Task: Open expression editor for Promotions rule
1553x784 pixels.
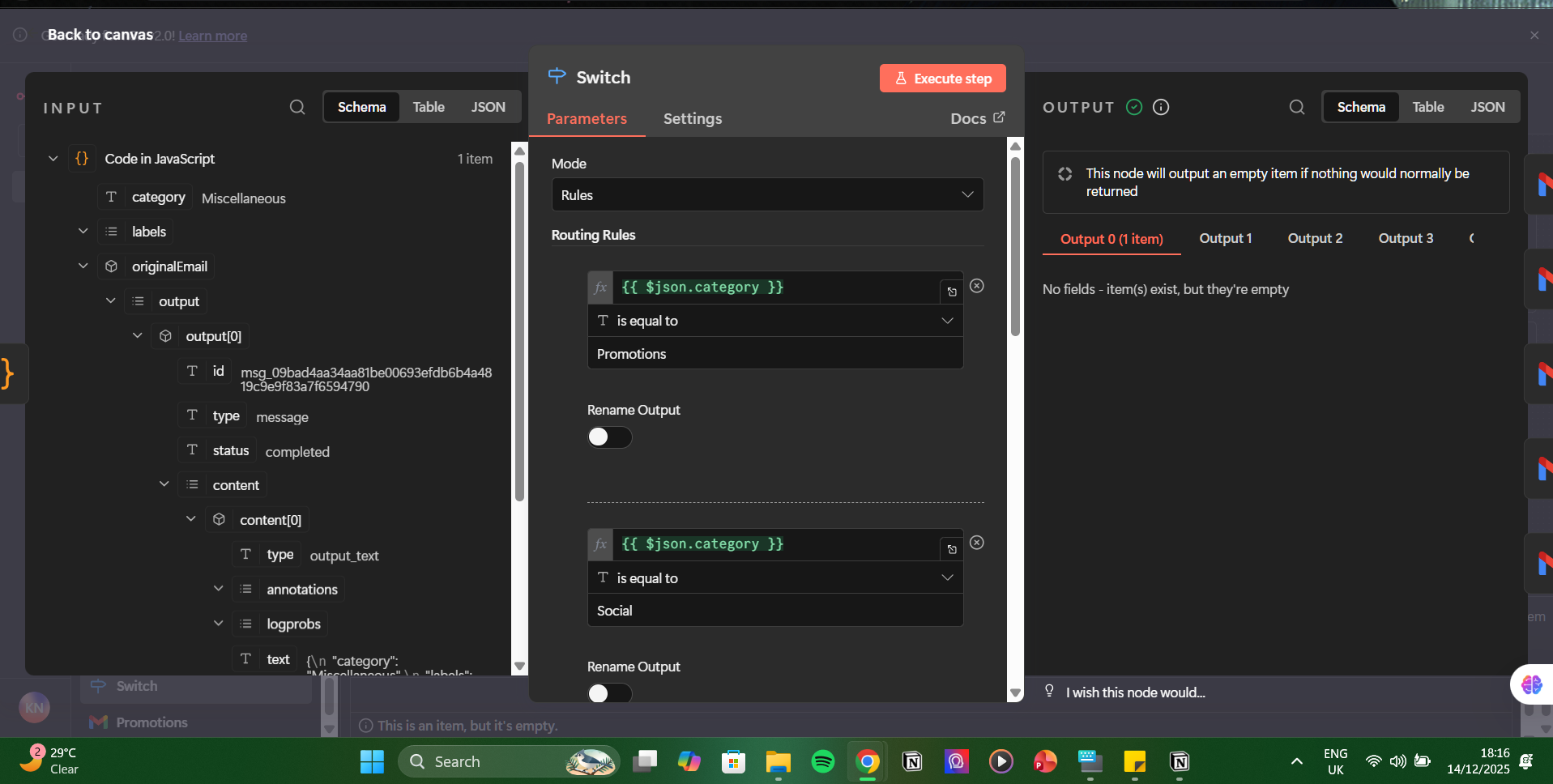Action: pyautogui.click(x=952, y=292)
